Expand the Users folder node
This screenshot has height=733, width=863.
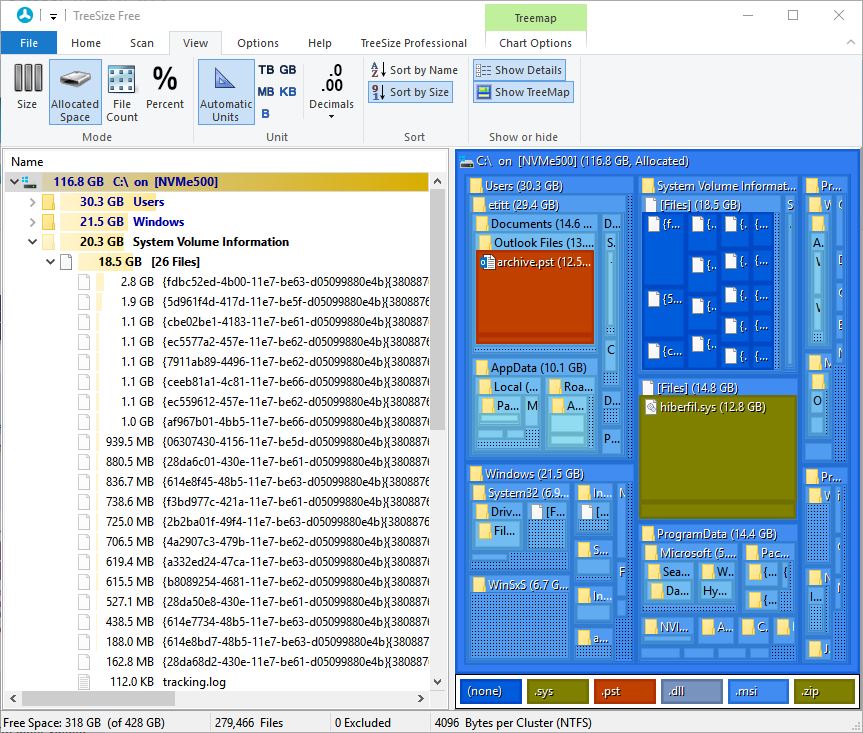click(32, 202)
